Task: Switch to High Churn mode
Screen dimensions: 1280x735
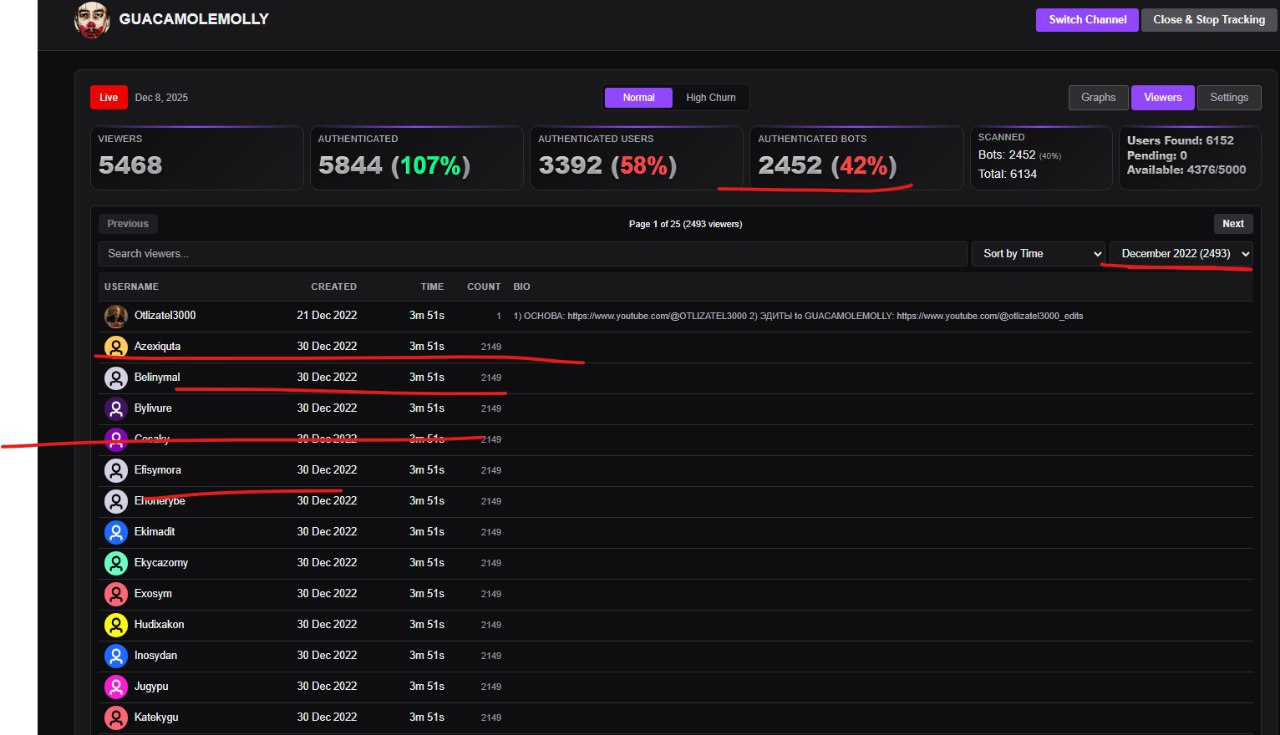Action: pyautogui.click(x=710, y=97)
